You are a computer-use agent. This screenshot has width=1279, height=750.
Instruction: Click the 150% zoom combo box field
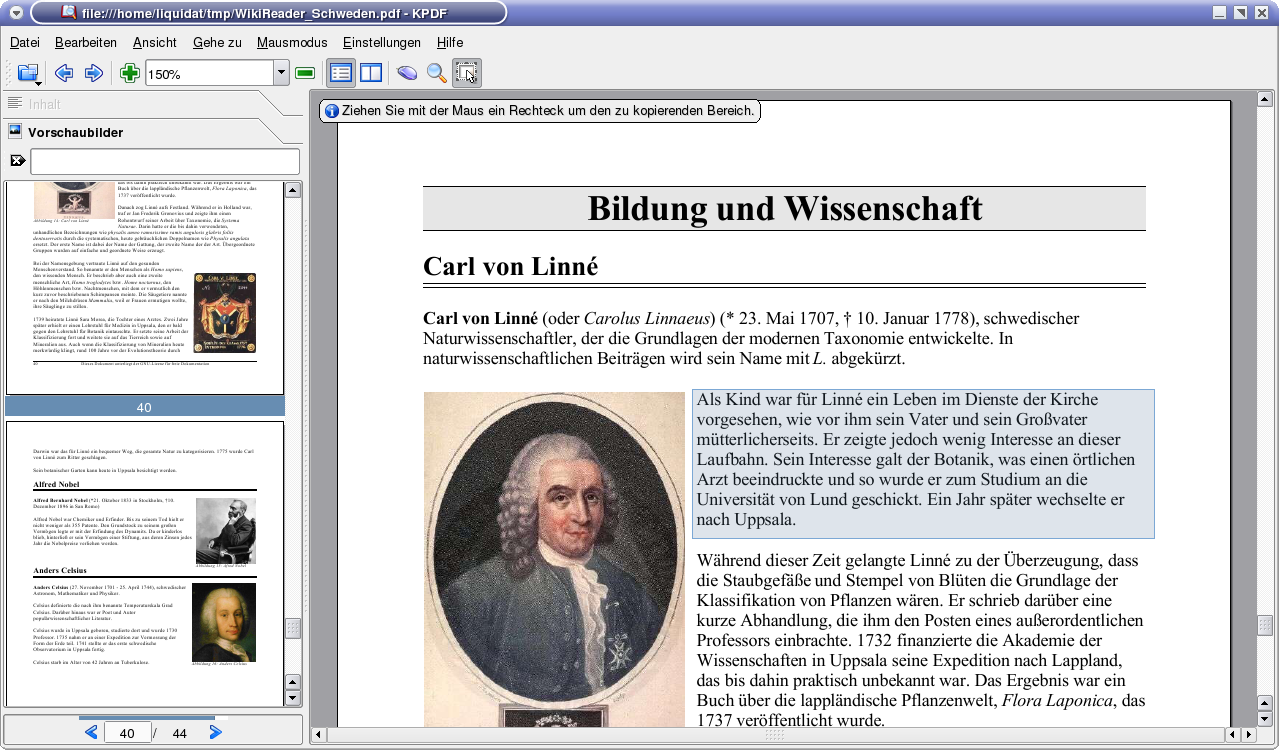coord(210,73)
